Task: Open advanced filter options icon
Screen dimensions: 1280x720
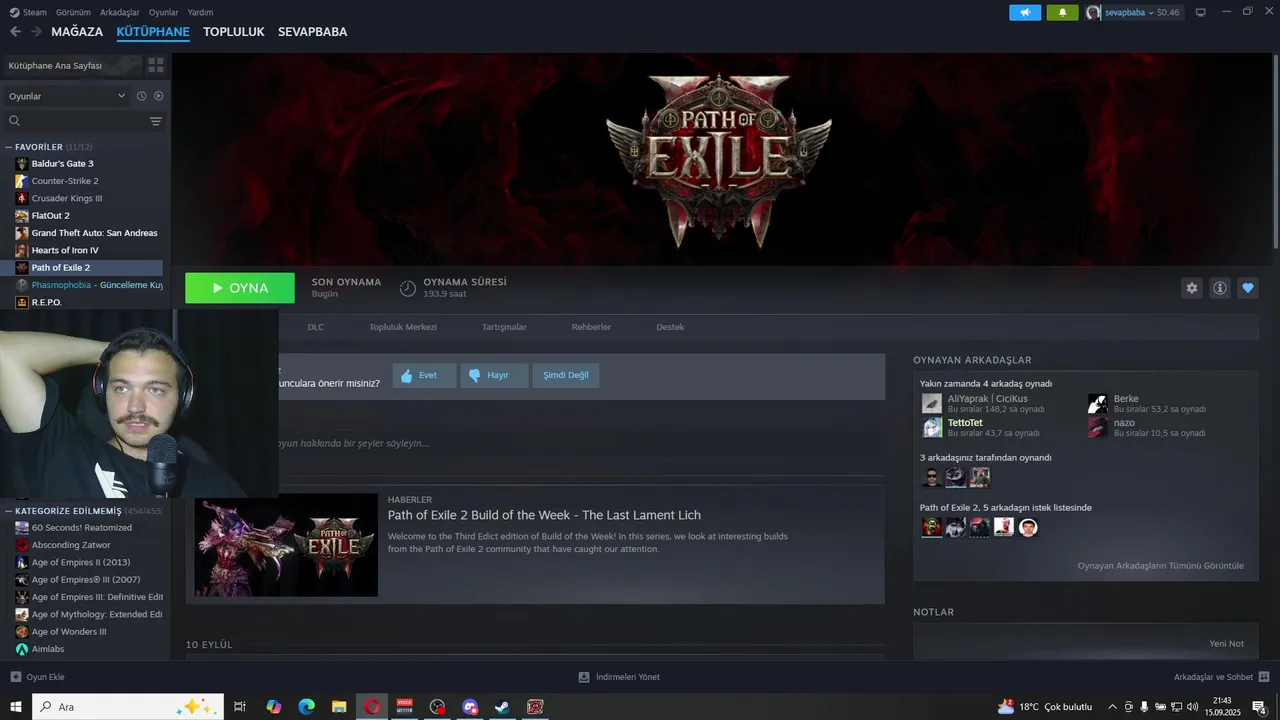Action: [x=156, y=121]
